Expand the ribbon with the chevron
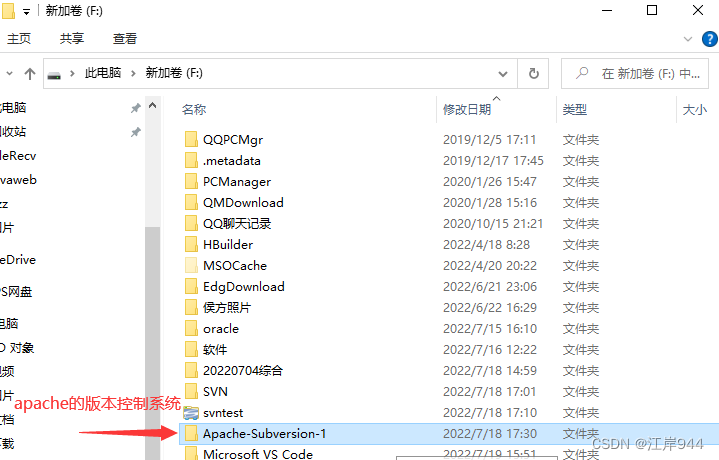Screen dimensions: 719x460 [x=688, y=39]
